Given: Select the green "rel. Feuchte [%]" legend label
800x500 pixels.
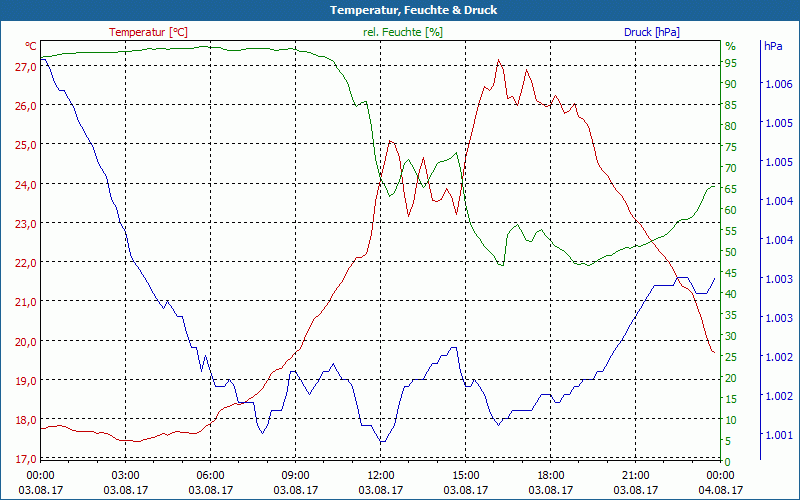Looking at the screenshot, I should pyautogui.click(x=403, y=32).
